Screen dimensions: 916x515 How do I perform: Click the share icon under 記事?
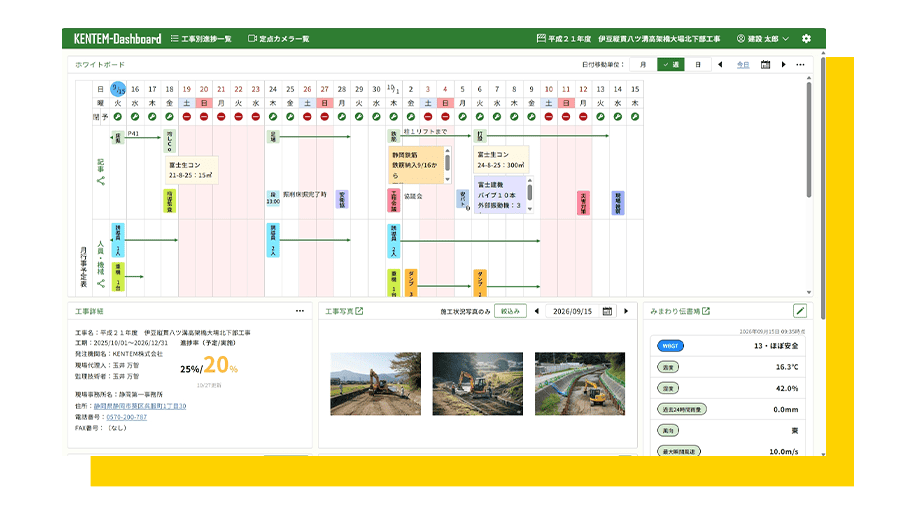tap(100, 181)
